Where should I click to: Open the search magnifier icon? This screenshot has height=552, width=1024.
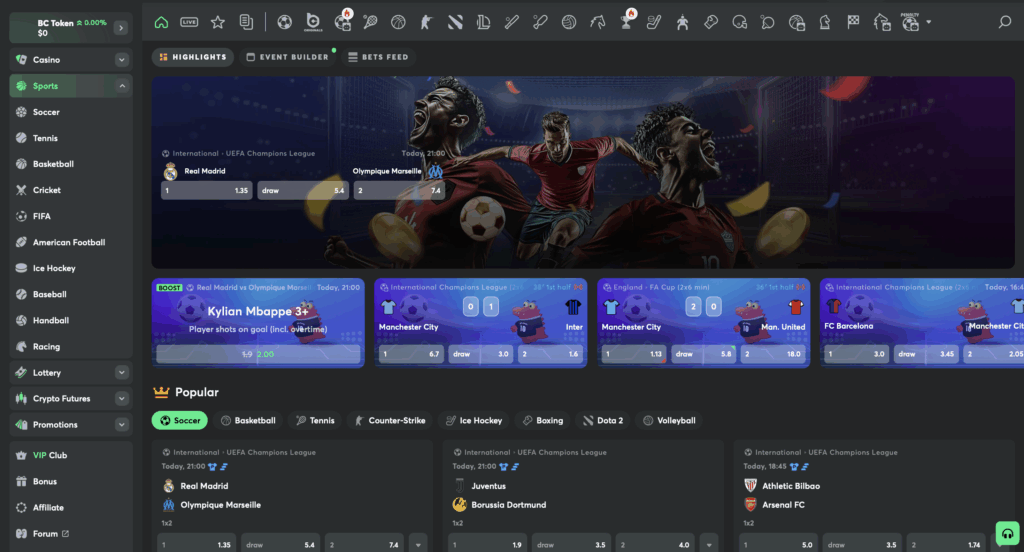[1004, 22]
